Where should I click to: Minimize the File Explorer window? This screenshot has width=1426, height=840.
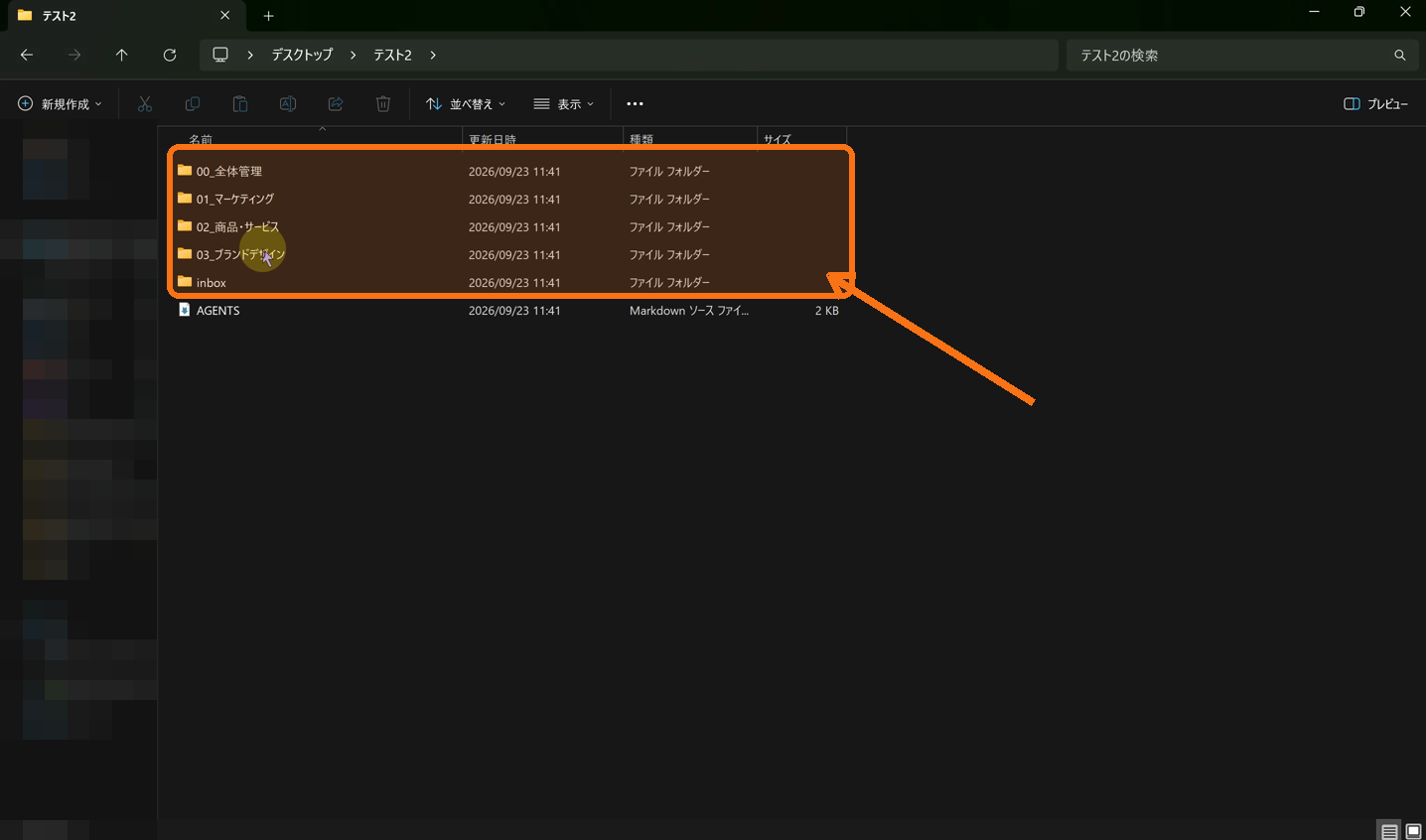click(1314, 12)
